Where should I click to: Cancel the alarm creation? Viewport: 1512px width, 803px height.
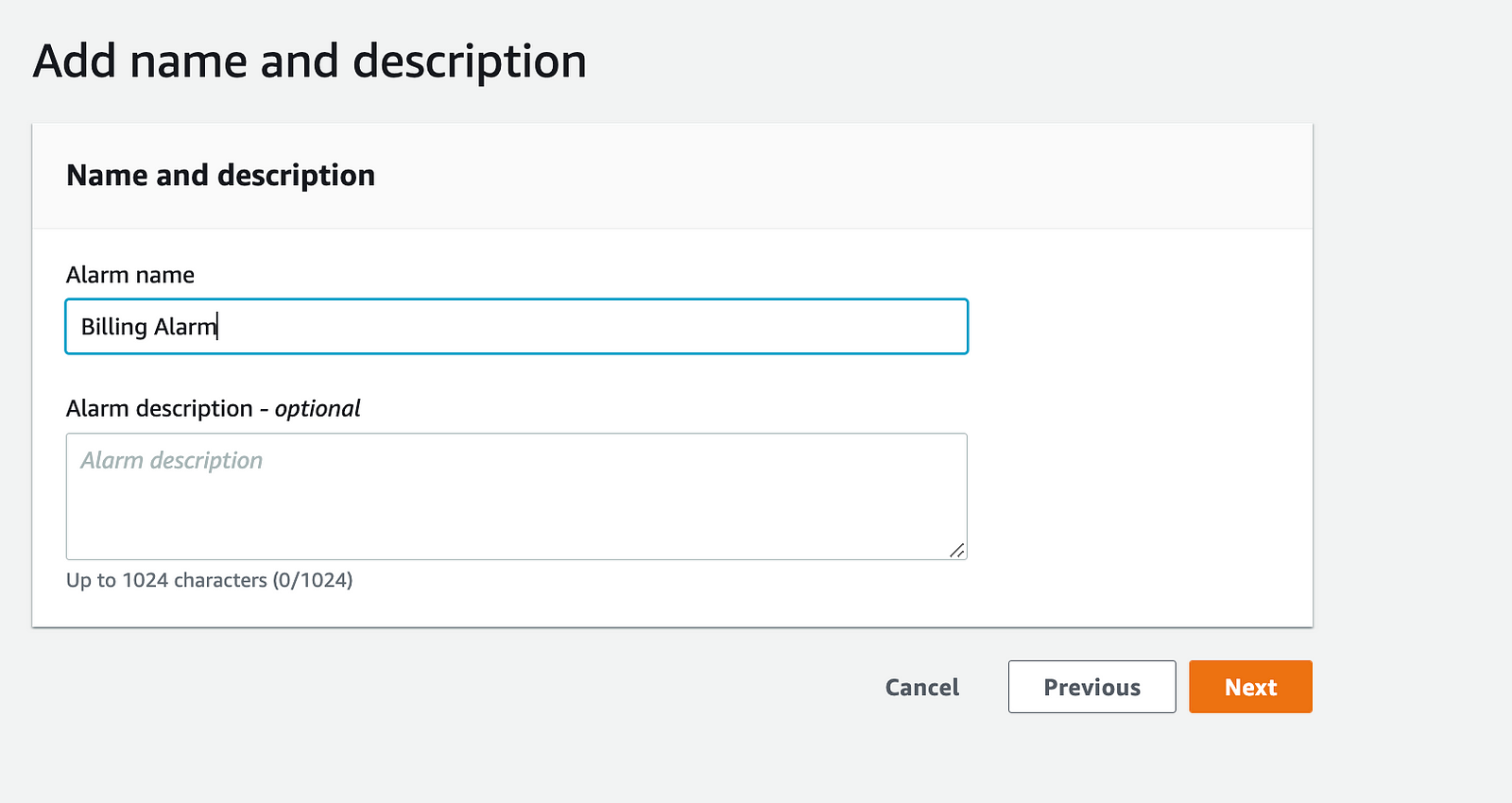pos(921,687)
